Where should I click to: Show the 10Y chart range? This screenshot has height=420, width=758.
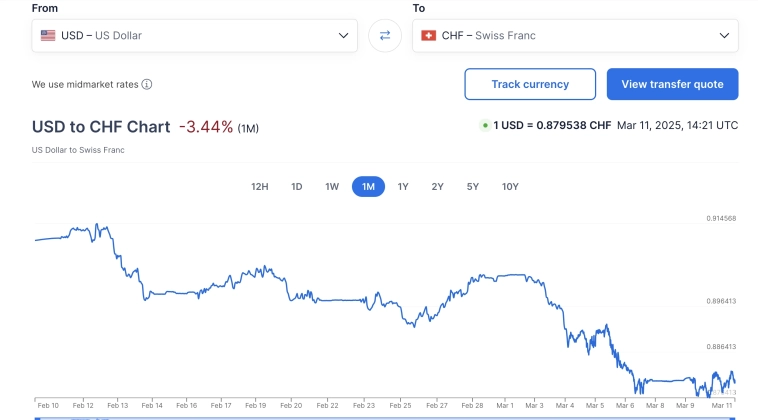[510, 186]
